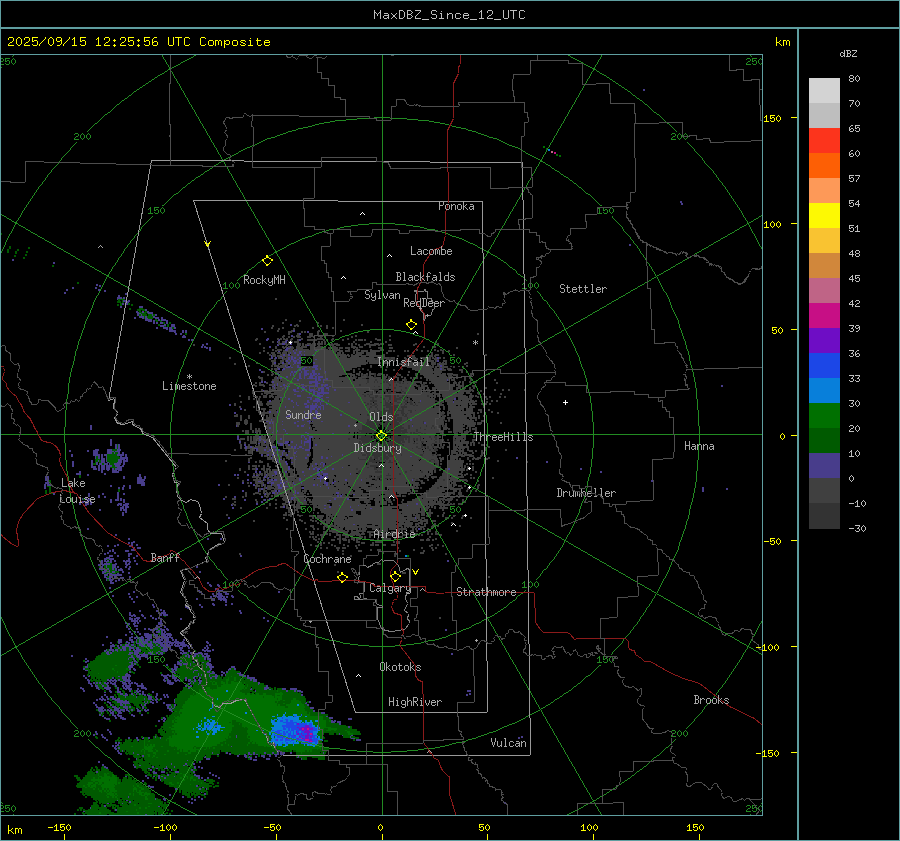Click the Lake Louise label

77,491
